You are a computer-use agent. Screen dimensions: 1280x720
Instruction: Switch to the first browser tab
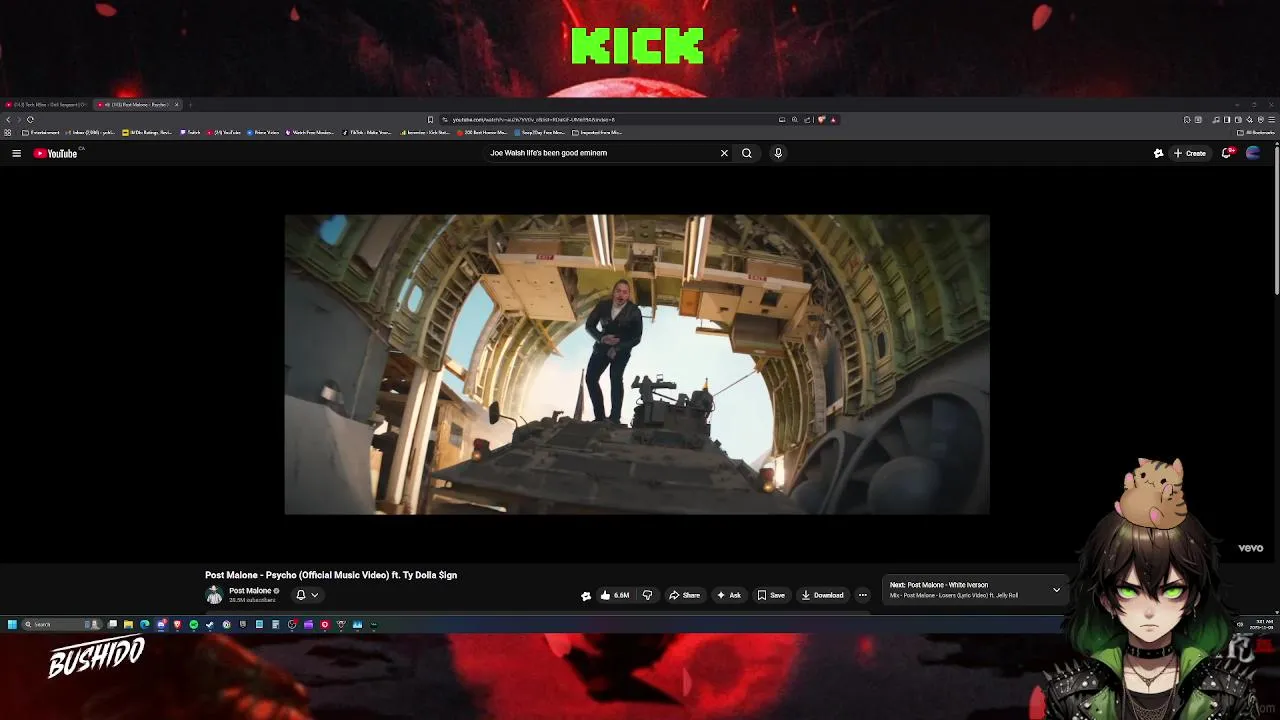[x=46, y=104]
